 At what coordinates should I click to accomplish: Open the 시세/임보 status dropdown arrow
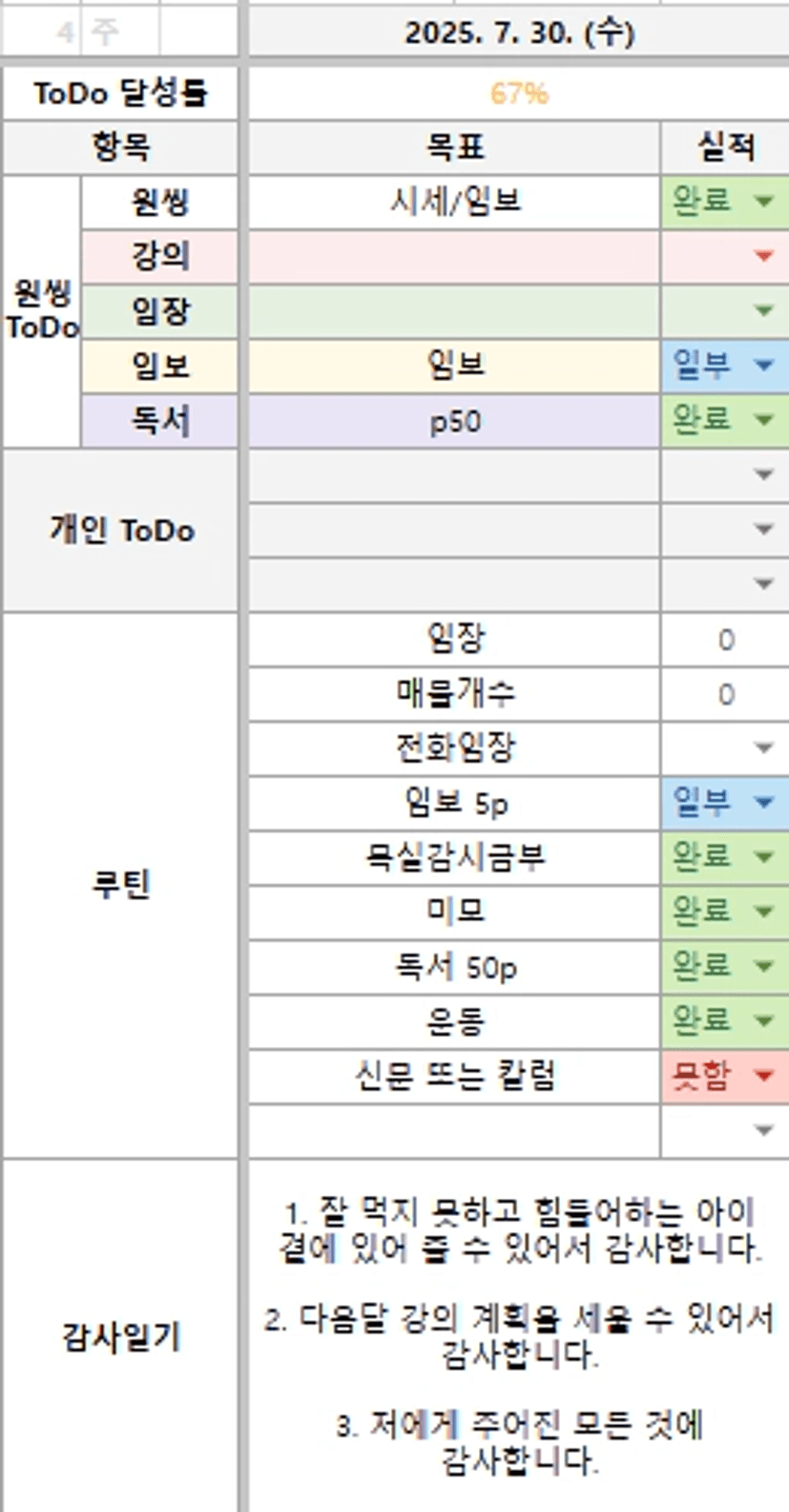[763, 201]
